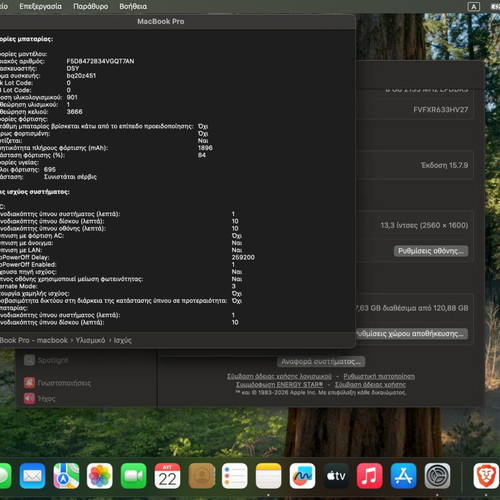This screenshot has width=500, height=500.
Task: Launch Reminders from the Dock
Action: [x=235, y=476]
